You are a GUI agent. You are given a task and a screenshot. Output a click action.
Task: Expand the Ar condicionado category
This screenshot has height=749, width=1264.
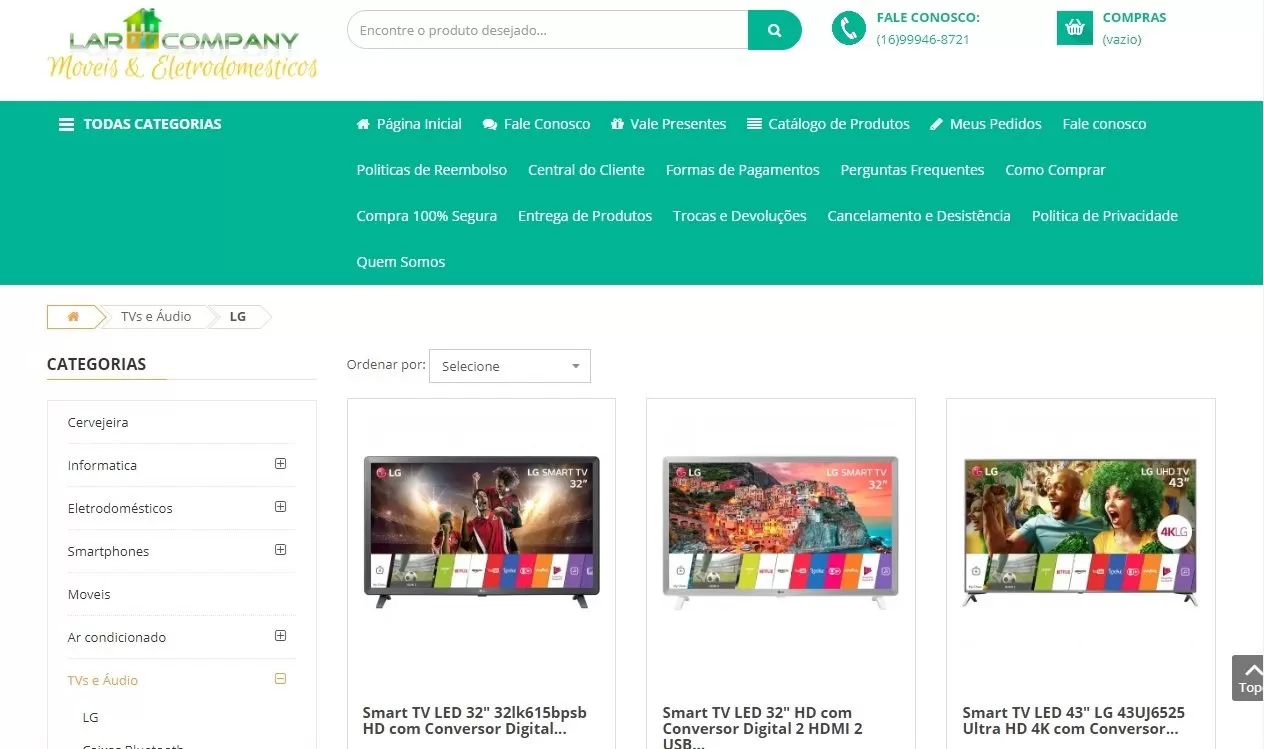[280, 636]
